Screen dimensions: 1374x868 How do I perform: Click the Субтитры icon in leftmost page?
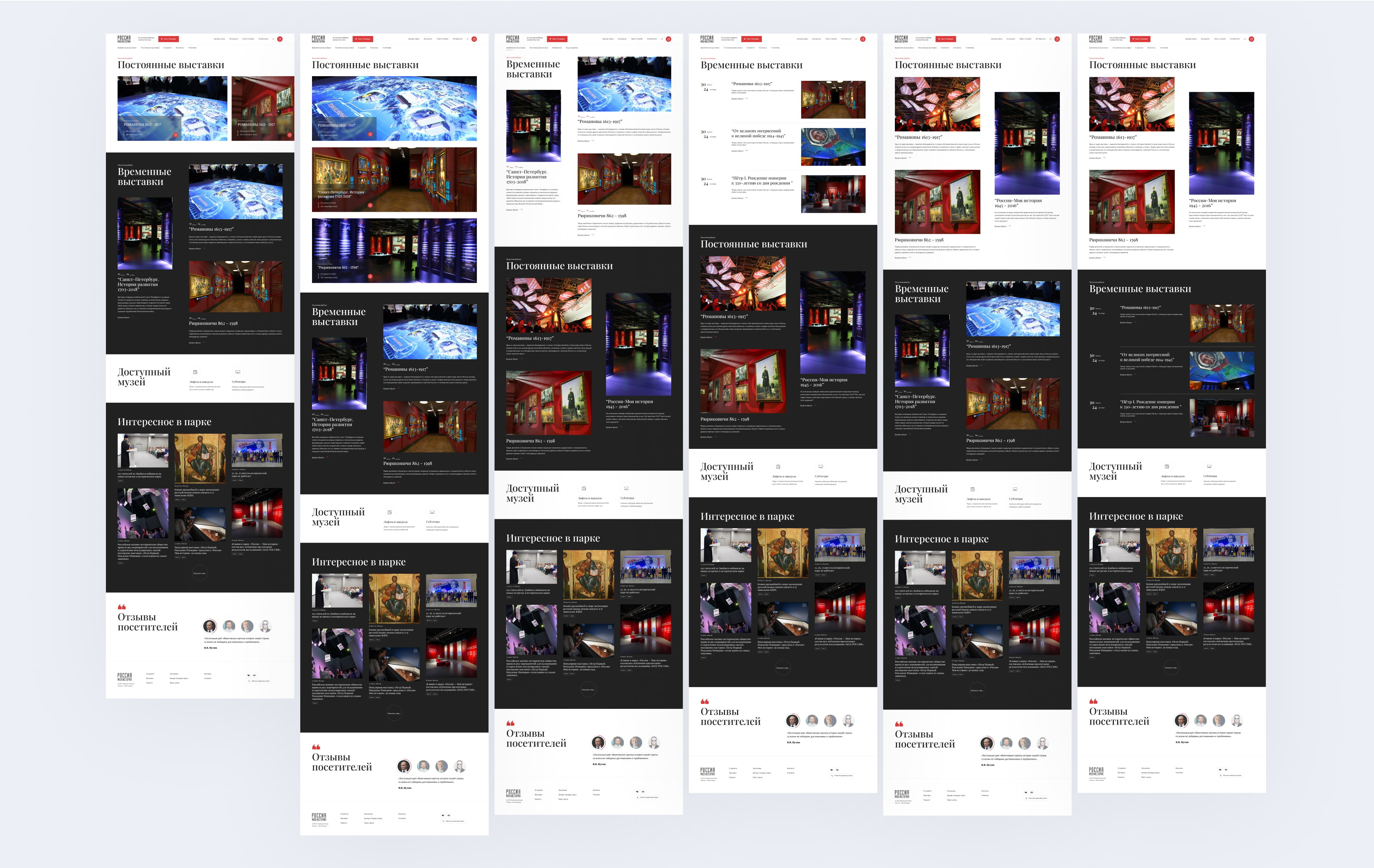click(x=238, y=372)
